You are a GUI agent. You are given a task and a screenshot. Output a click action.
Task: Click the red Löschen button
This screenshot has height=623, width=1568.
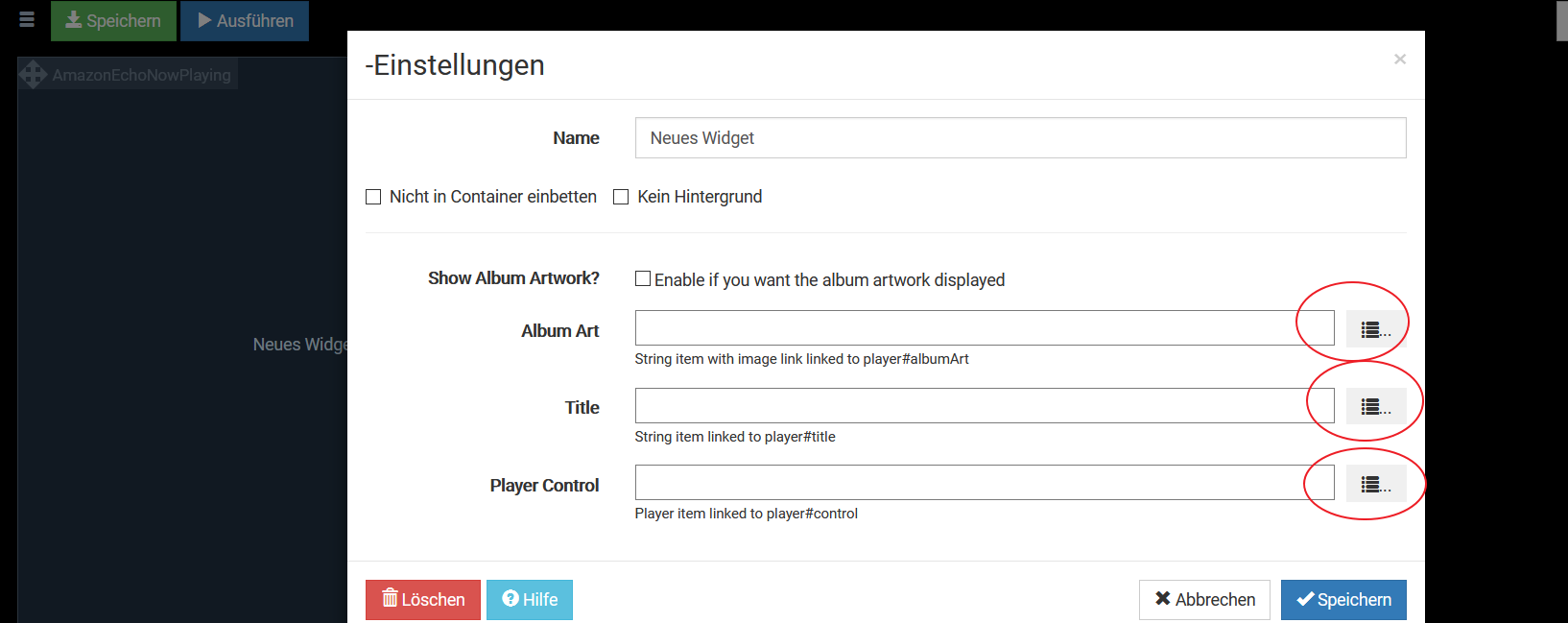[423, 600]
